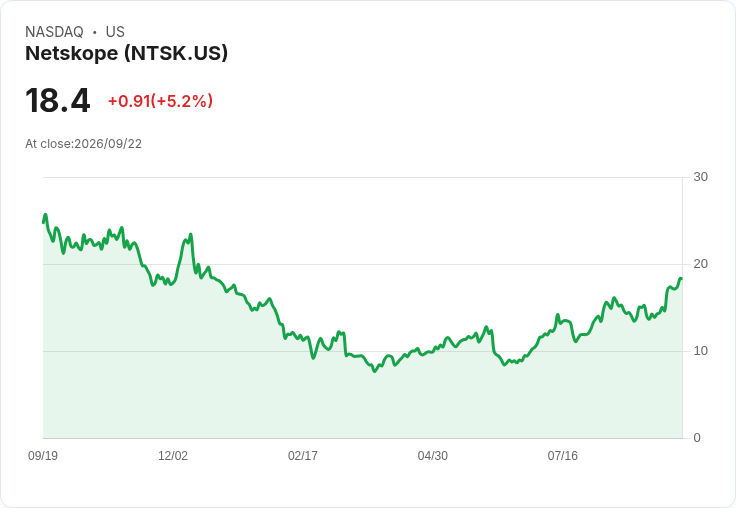This screenshot has width=736, height=508.
Task: Click the 0 value on the y-axis
Action: pyautogui.click(x=697, y=438)
